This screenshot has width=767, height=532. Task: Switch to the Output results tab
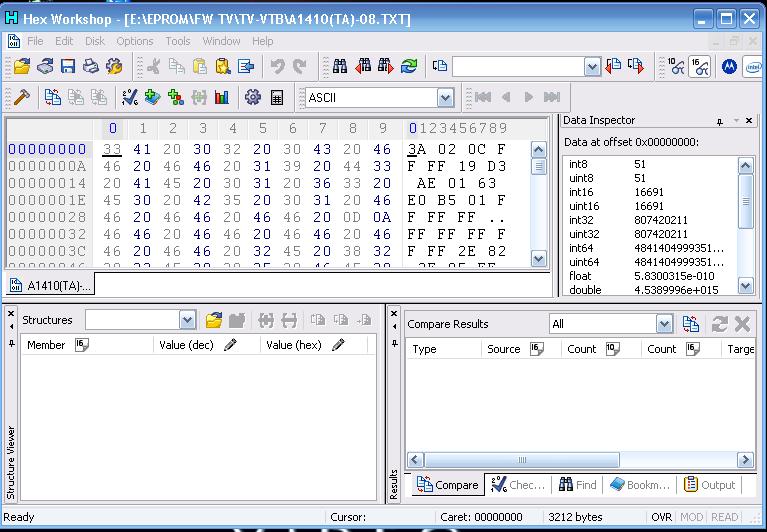point(710,485)
